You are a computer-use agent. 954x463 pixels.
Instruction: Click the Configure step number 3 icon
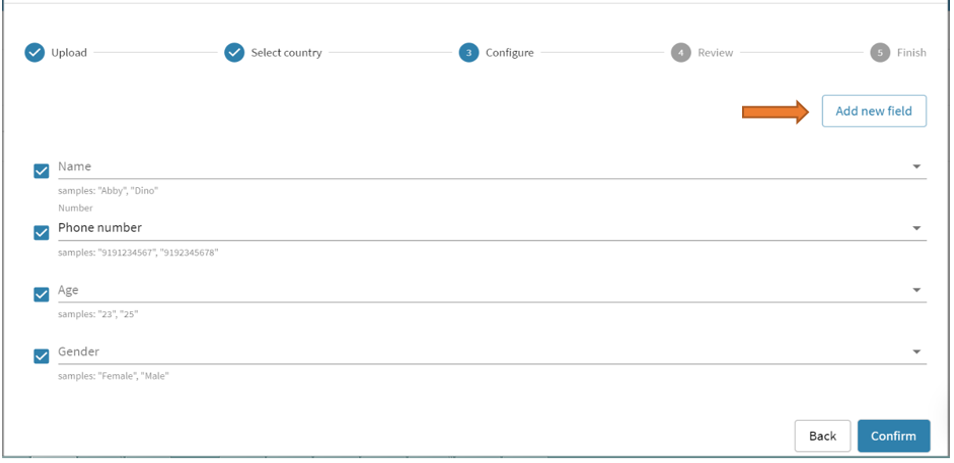tap(469, 53)
